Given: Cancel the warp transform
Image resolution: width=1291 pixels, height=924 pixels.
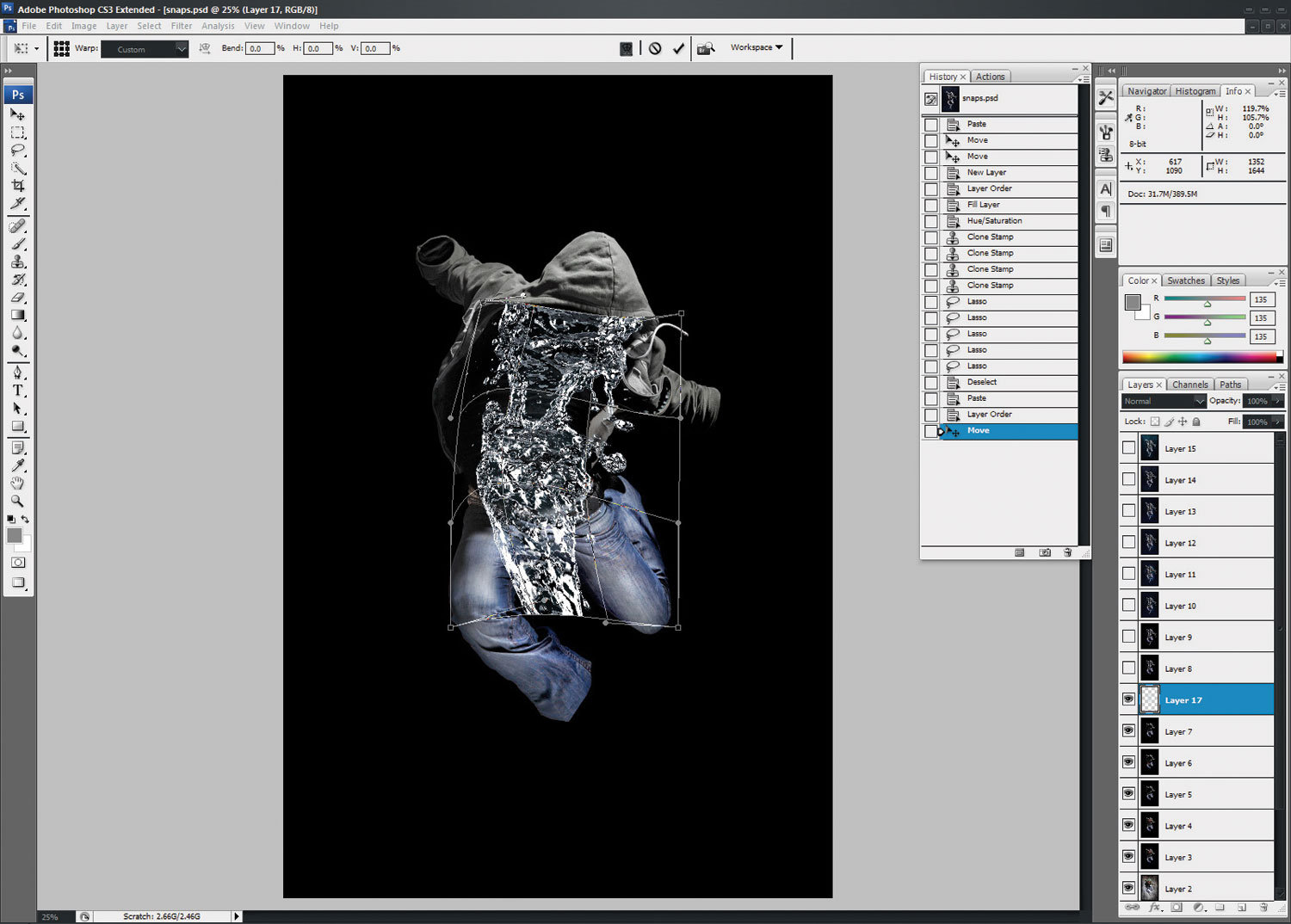Looking at the screenshot, I should coord(655,49).
